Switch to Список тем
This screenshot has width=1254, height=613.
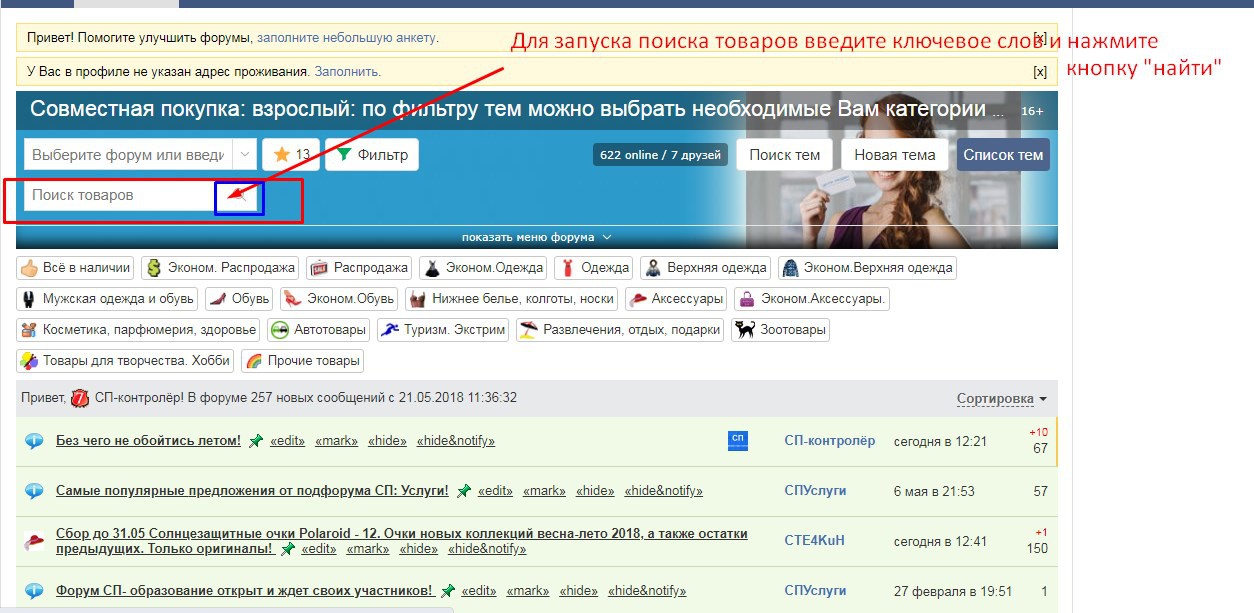[x=1003, y=155]
